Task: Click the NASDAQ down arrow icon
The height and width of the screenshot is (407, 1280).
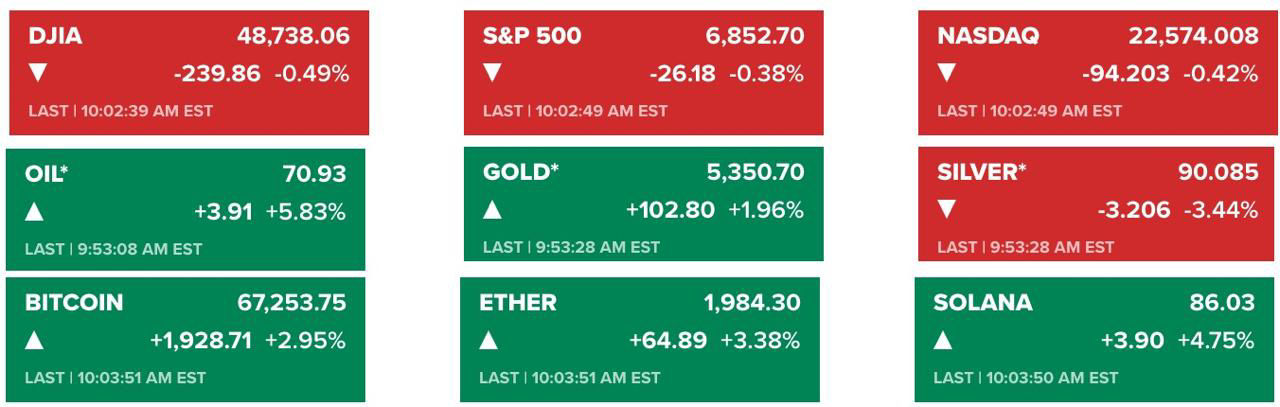Action: pyautogui.click(x=947, y=73)
